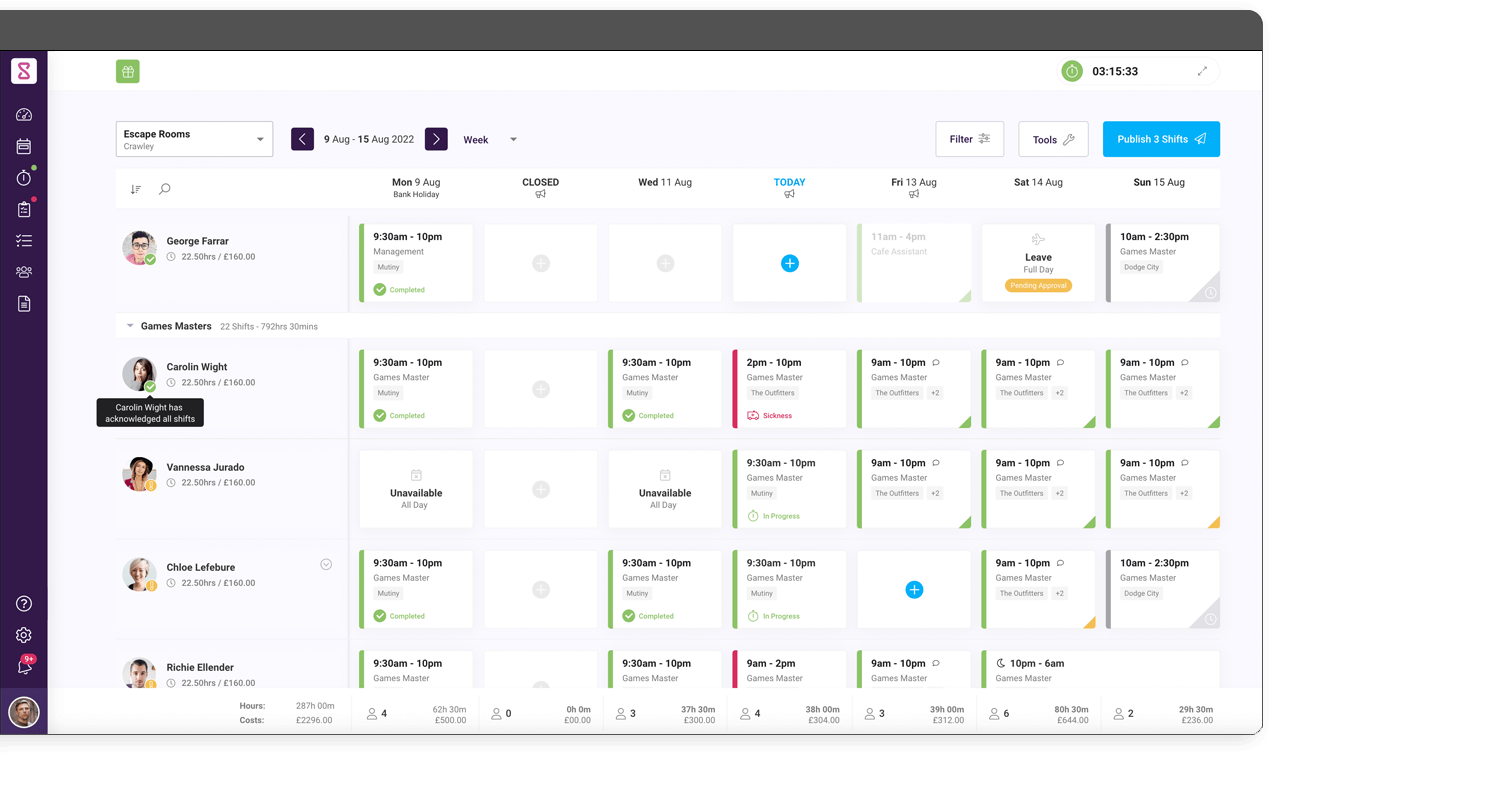Open the Escape Rooms Crawley location selector

[x=194, y=139]
